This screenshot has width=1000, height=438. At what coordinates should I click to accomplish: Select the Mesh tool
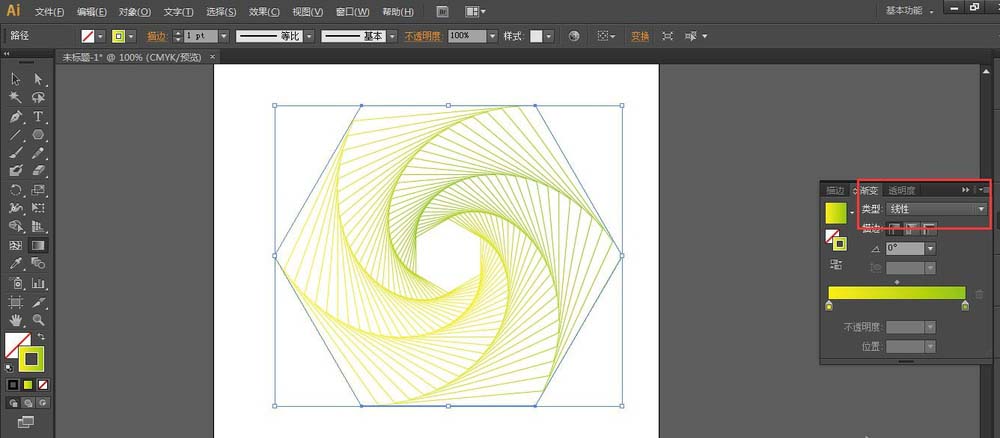(x=16, y=245)
